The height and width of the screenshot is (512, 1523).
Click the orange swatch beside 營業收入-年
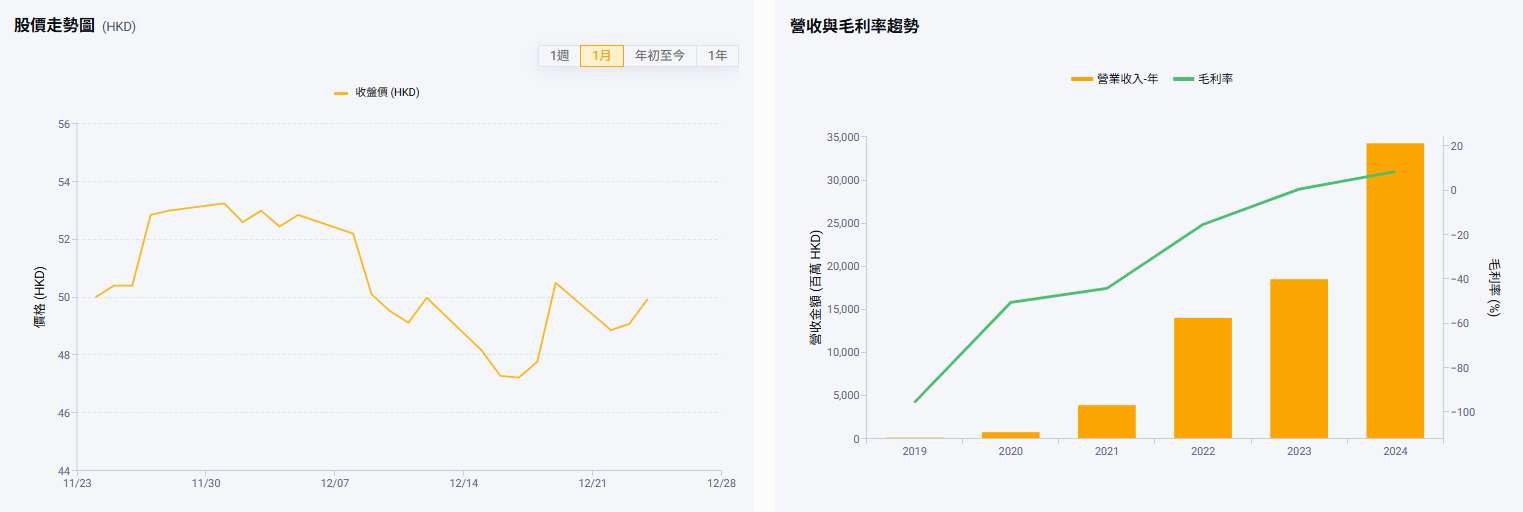coord(1082,78)
